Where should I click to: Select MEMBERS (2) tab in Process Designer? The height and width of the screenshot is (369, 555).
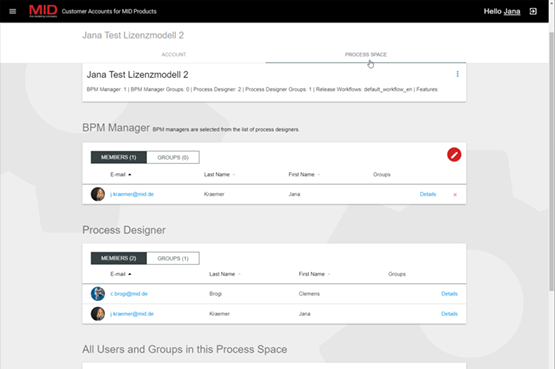click(119, 258)
